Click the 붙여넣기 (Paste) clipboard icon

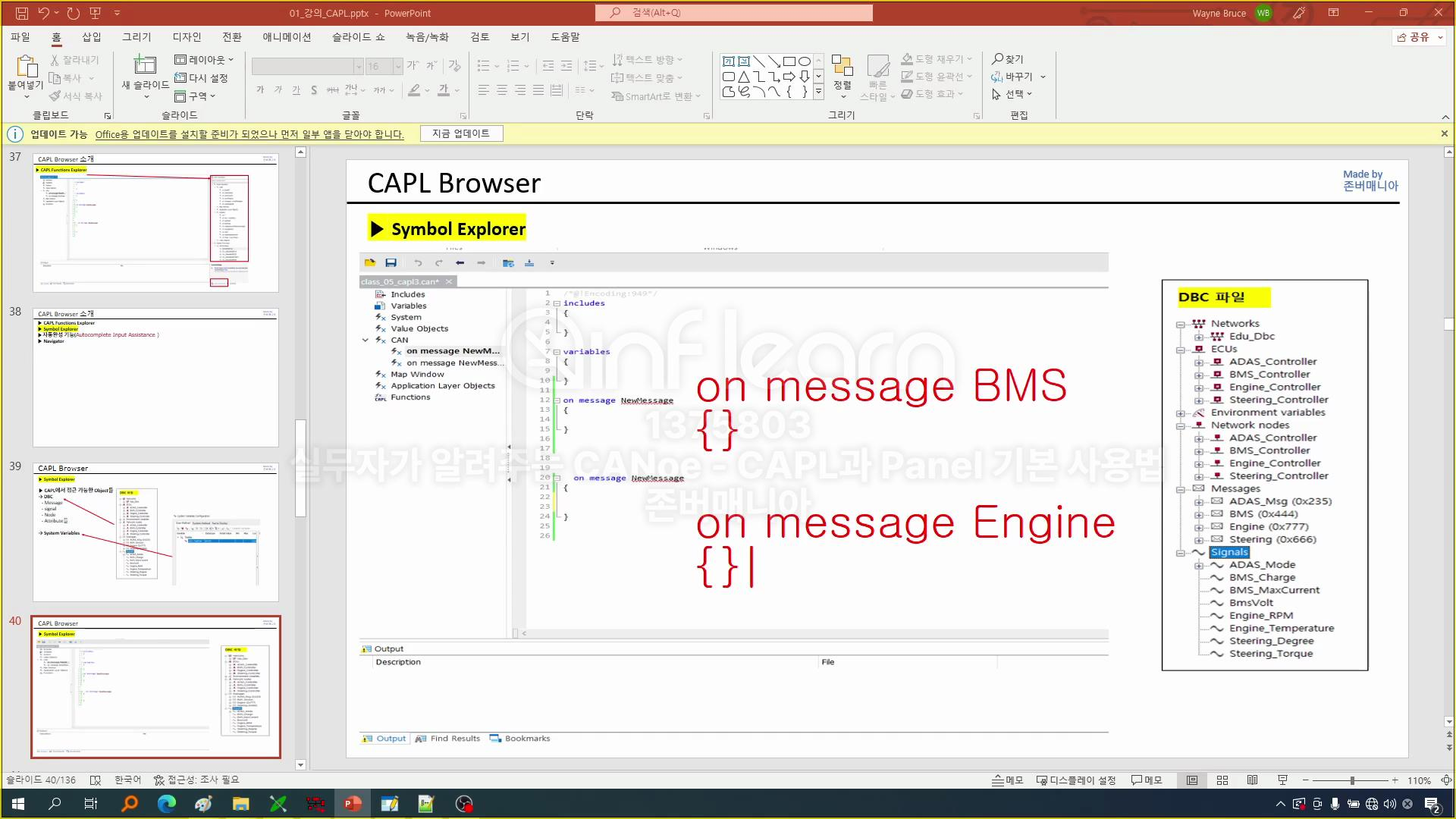(x=26, y=67)
